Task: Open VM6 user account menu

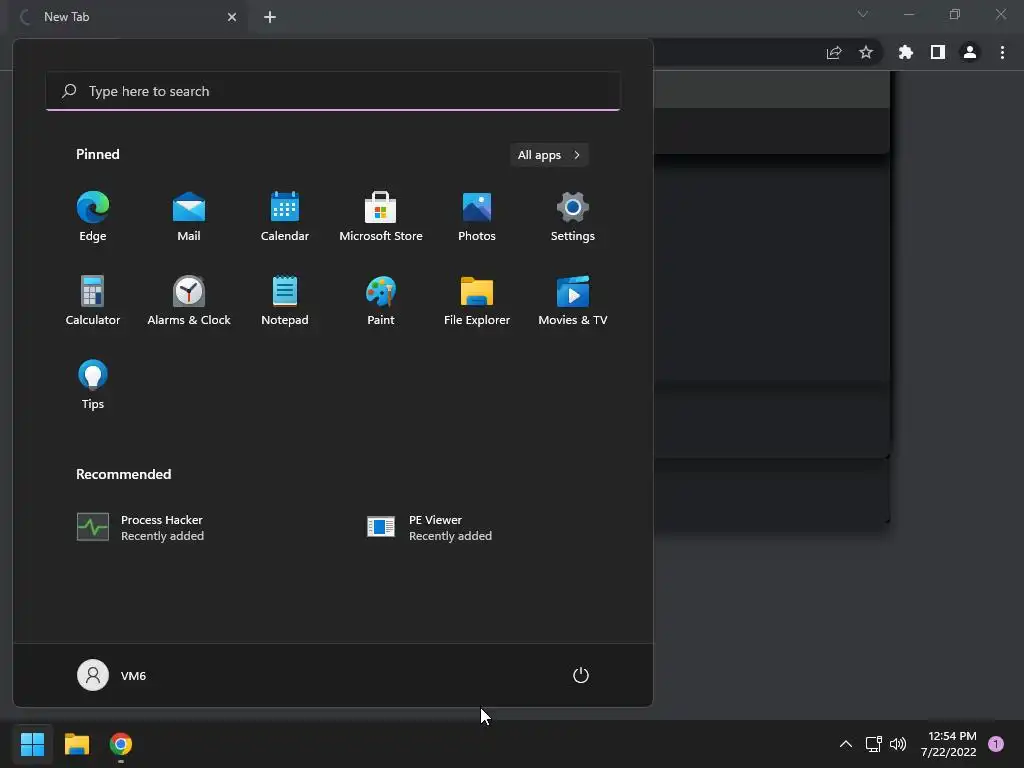Action: click(x=112, y=675)
